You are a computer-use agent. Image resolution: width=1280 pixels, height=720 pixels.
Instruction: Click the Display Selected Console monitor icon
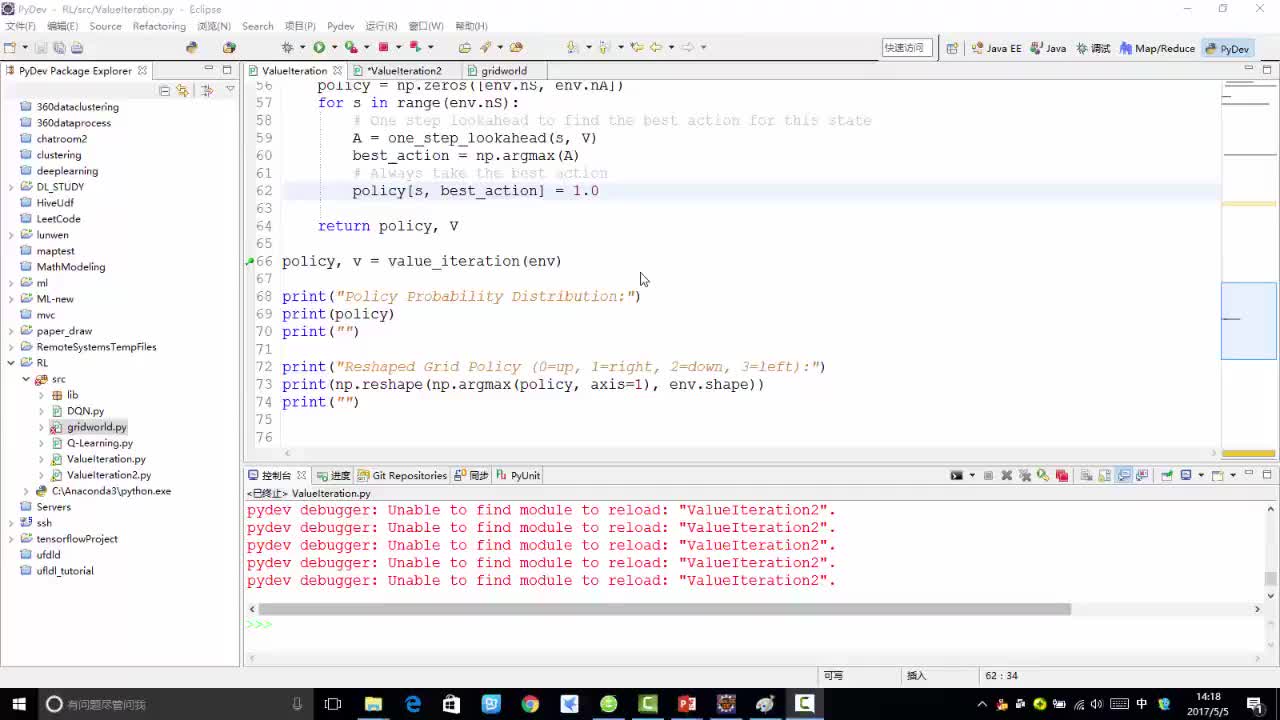pyautogui.click(x=1186, y=475)
